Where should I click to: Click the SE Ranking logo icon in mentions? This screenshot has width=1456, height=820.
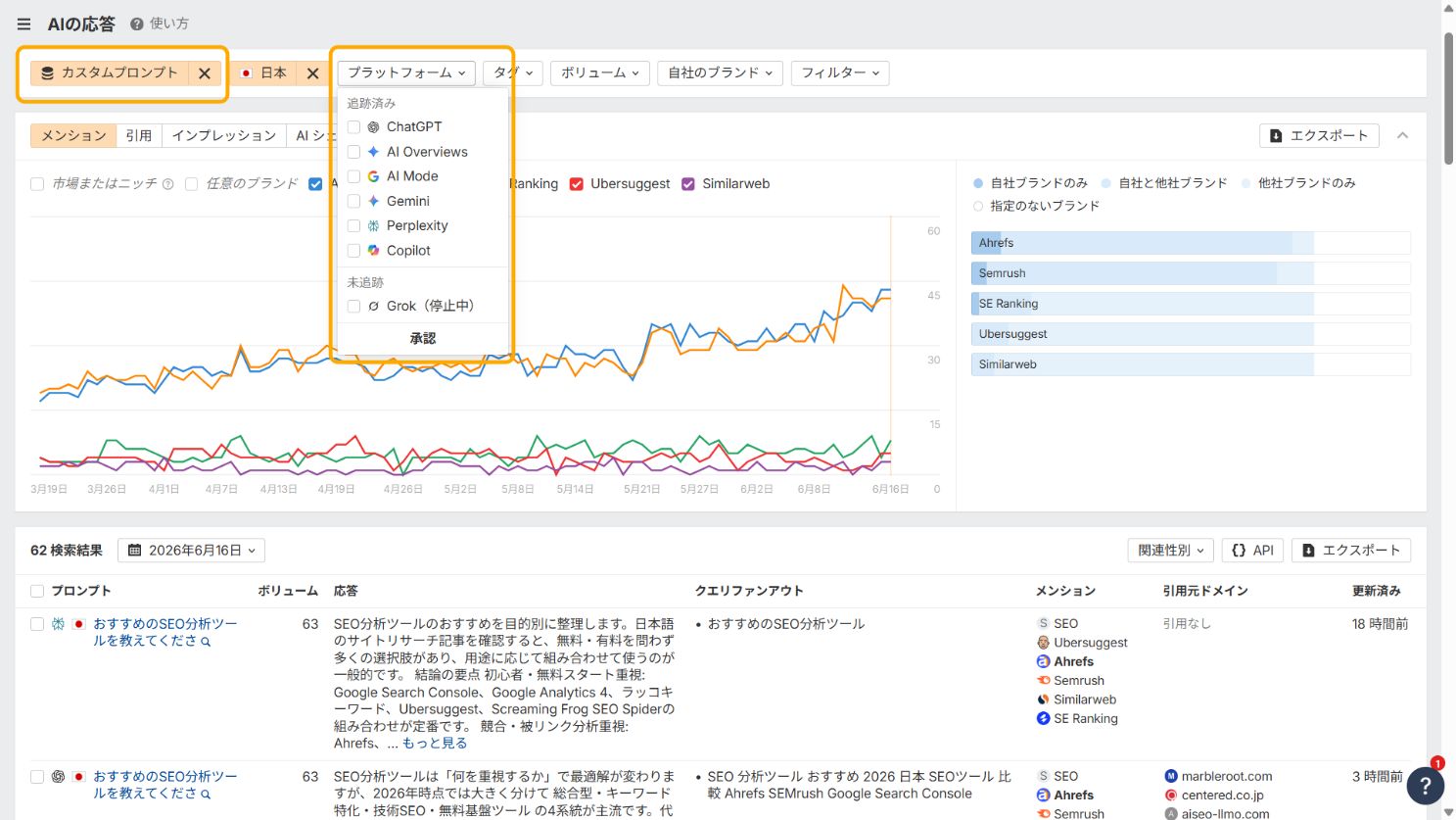[x=1044, y=718]
